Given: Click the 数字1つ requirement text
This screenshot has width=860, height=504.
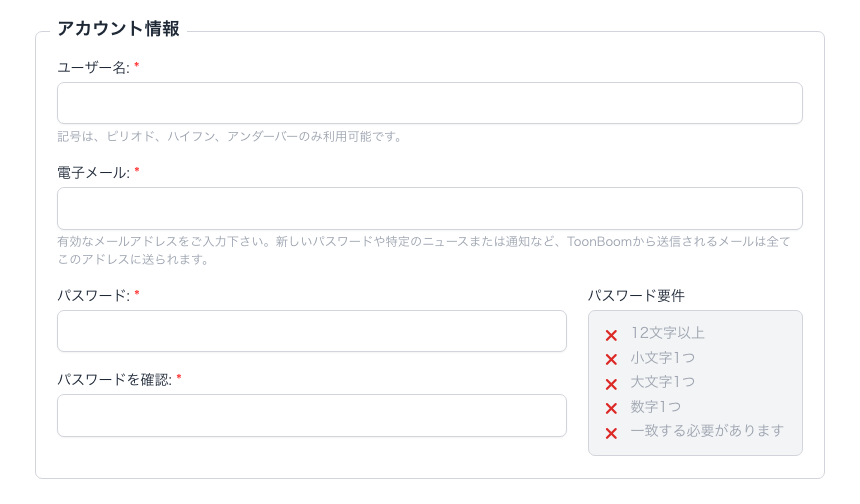Looking at the screenshot, I should pos(655,406).
